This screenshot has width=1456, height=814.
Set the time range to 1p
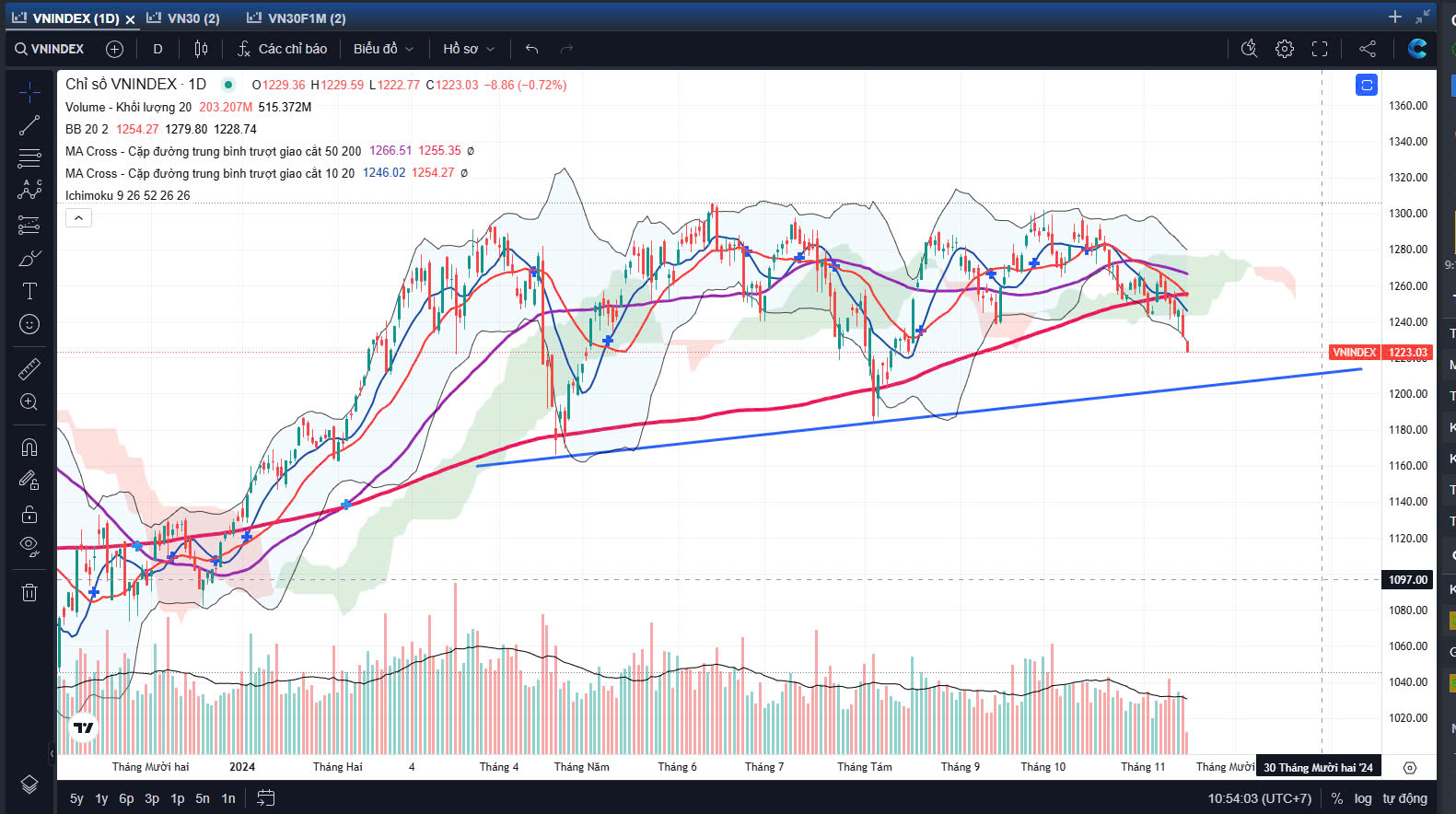click(178, 798)
